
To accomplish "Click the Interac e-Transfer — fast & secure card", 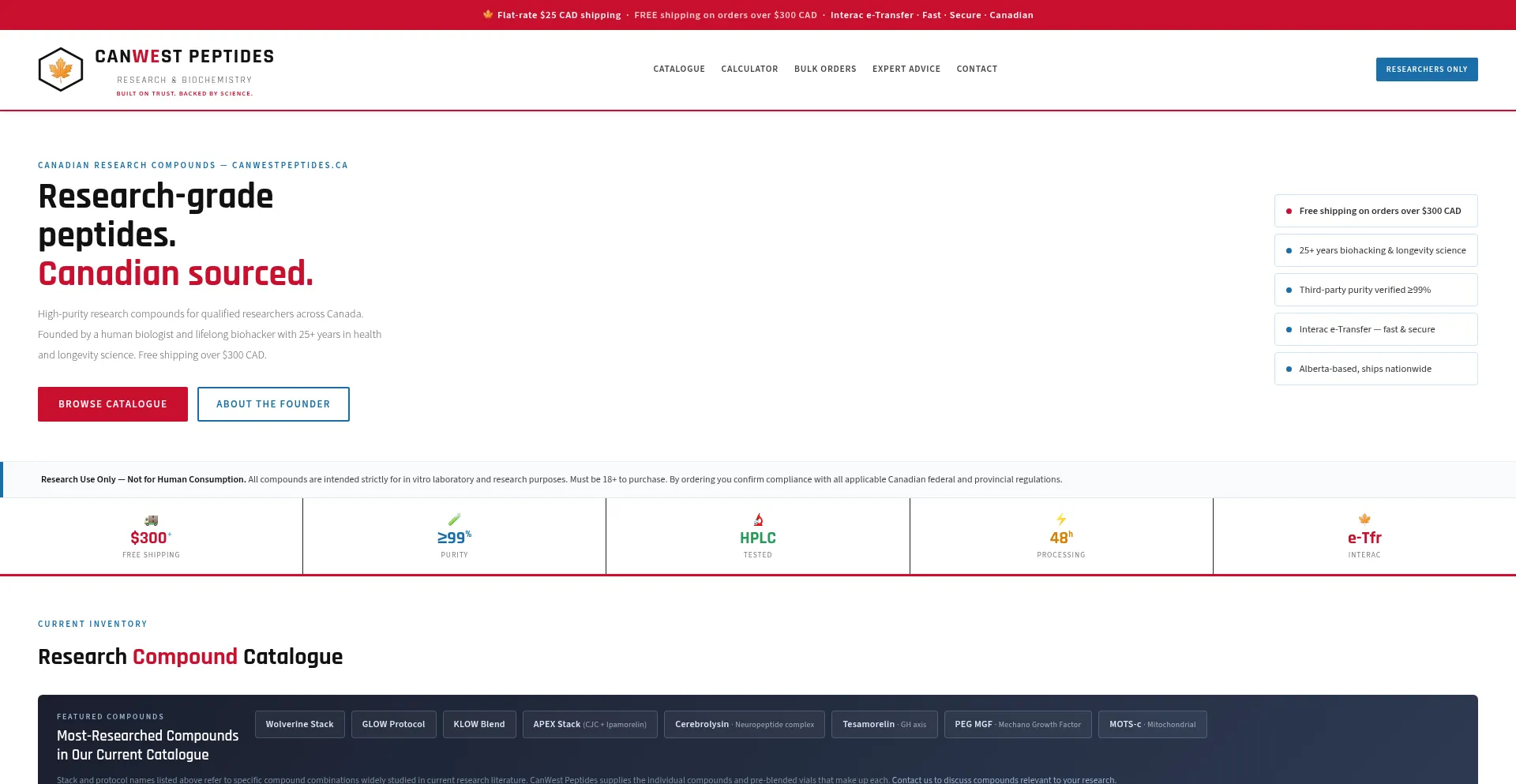I will [1376, 329].
